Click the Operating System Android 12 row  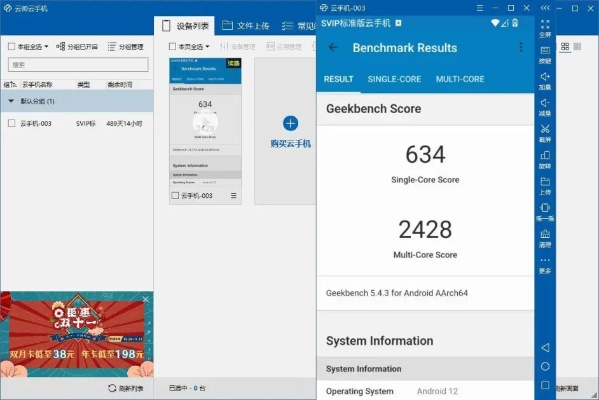(x=425, y=391)
